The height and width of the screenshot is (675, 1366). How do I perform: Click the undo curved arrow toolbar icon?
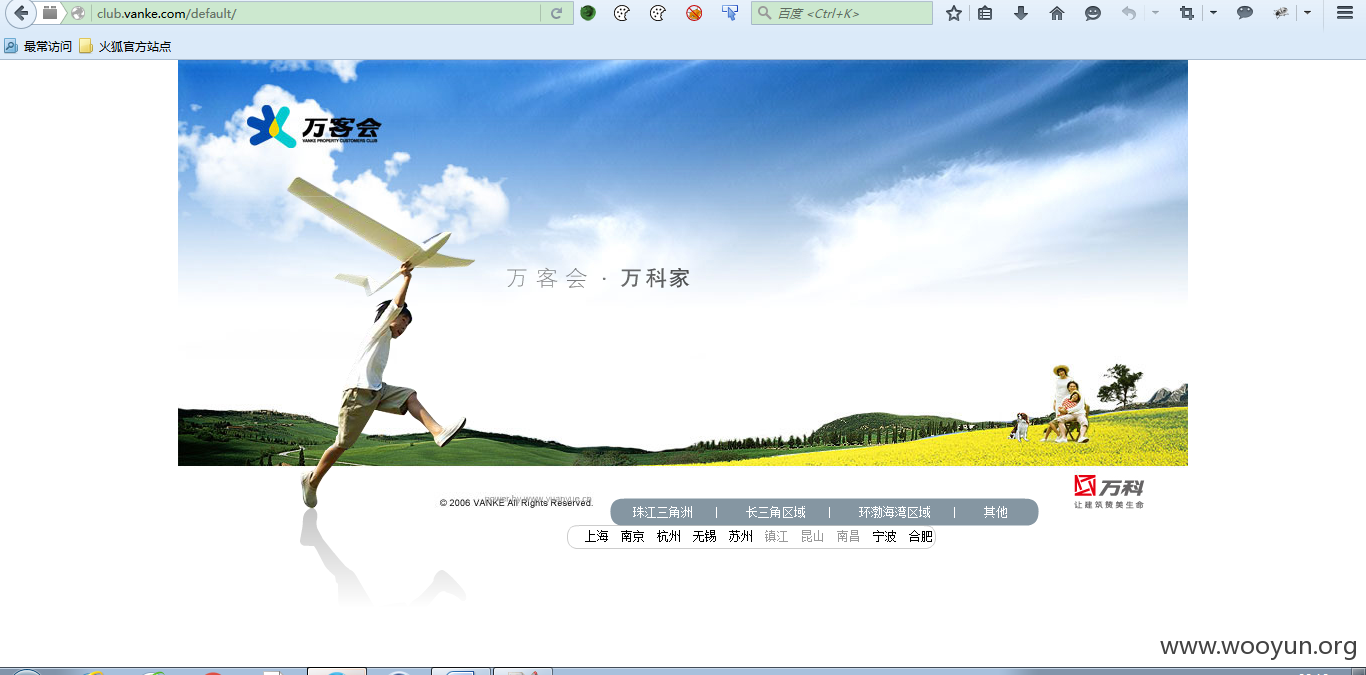[x=1129, y=13]
